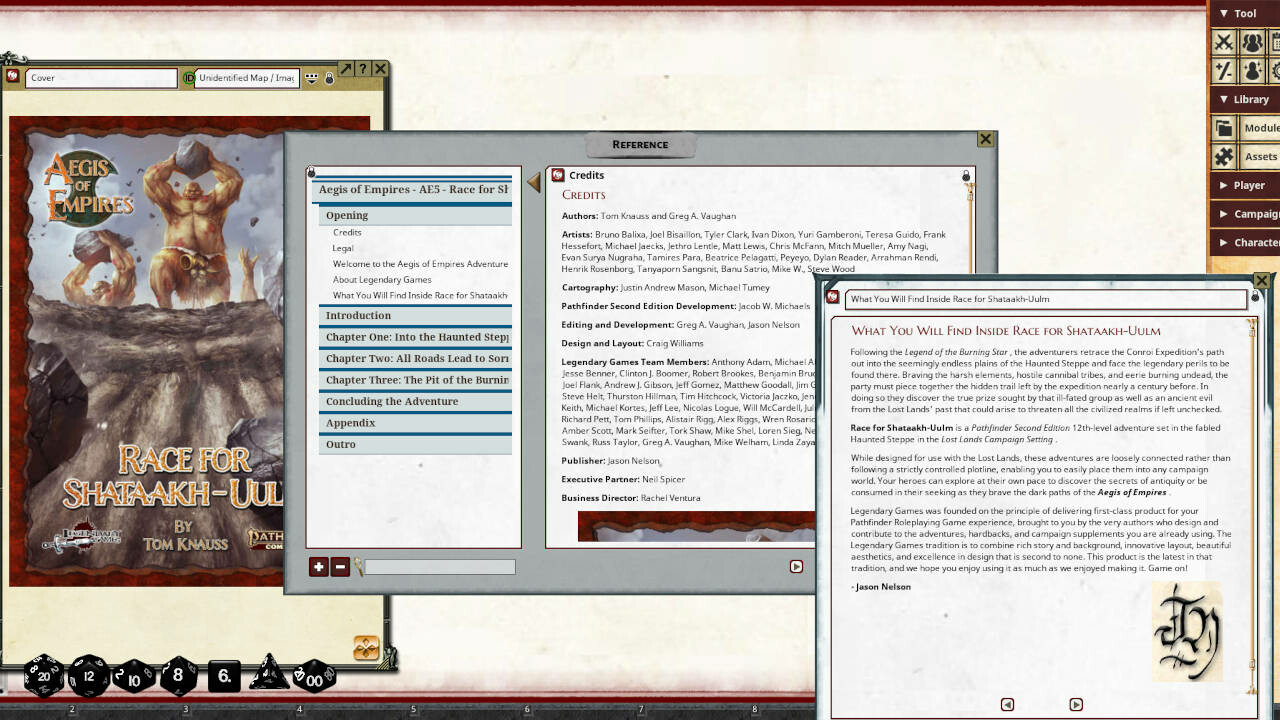
Task: Click the Reference search filter field
Action: (439, 567)
